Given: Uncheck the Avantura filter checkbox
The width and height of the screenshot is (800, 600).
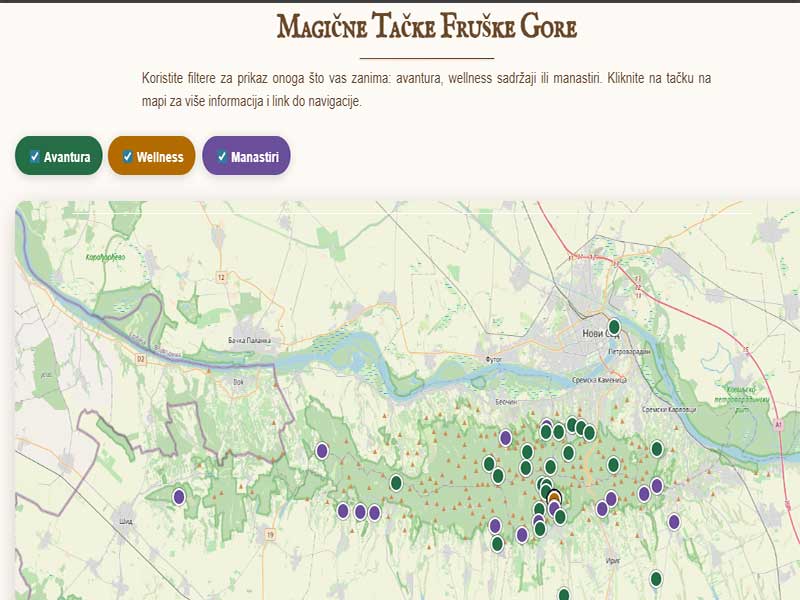Looking at the screenshot, I should [33, 157].
